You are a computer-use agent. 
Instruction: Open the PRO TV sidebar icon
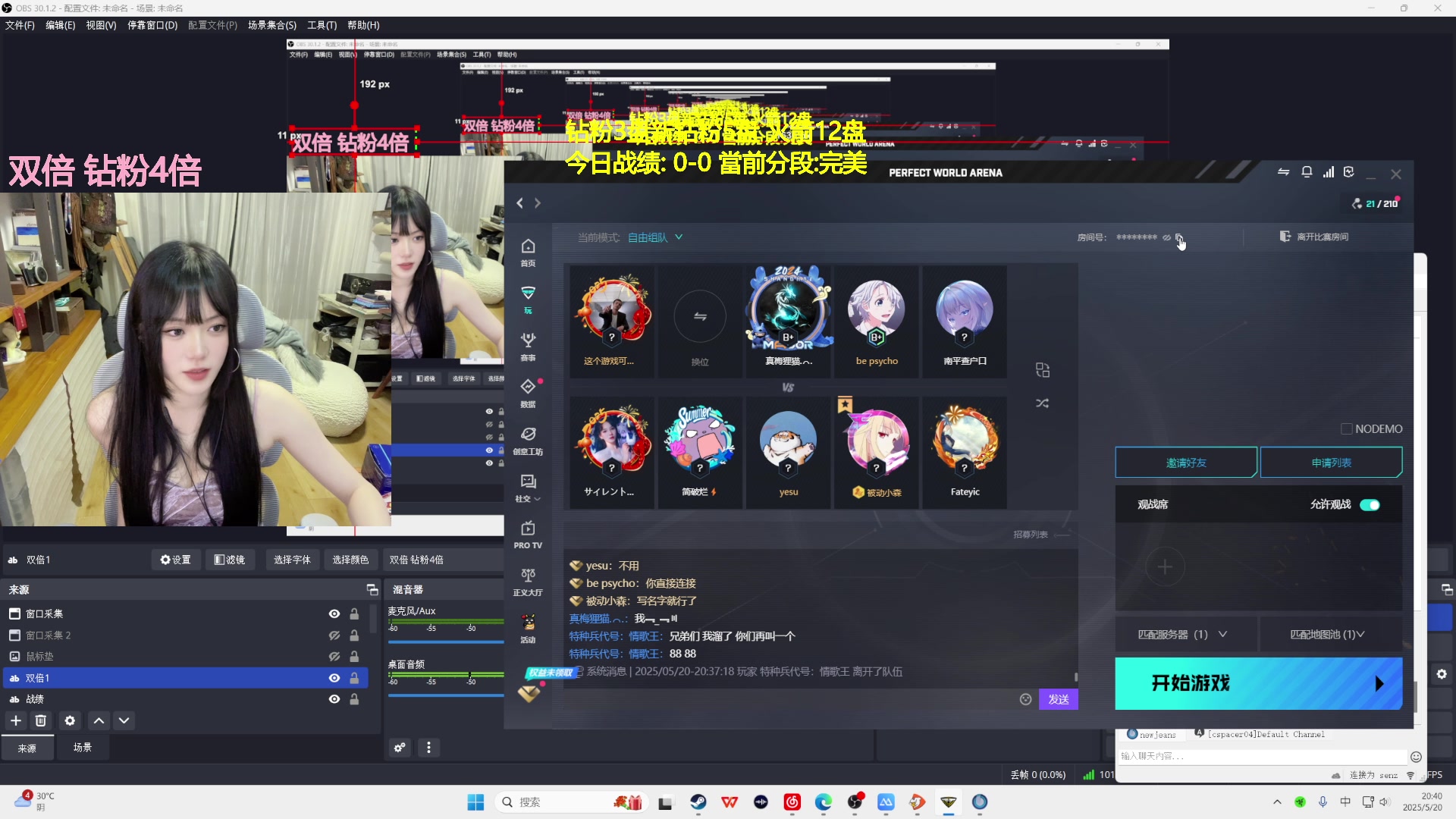pyautogui.click(x=528, y=535)
